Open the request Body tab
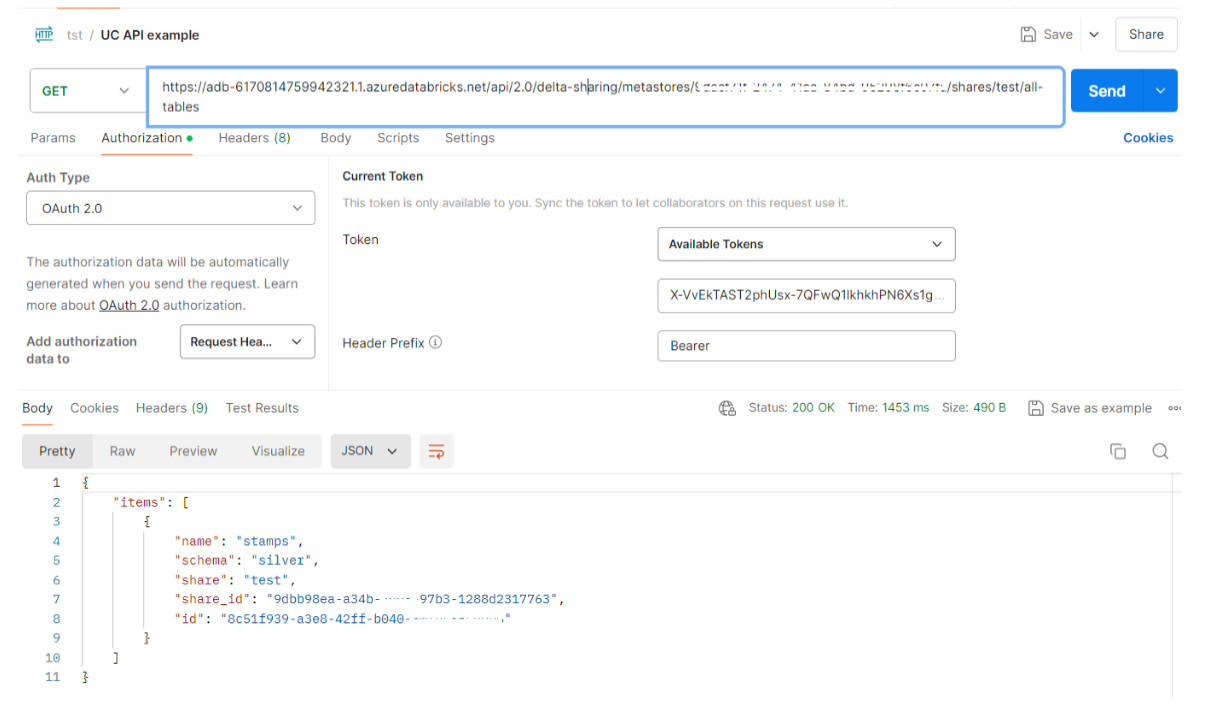Screen dimensions: 1231x714 click(336, 138)
